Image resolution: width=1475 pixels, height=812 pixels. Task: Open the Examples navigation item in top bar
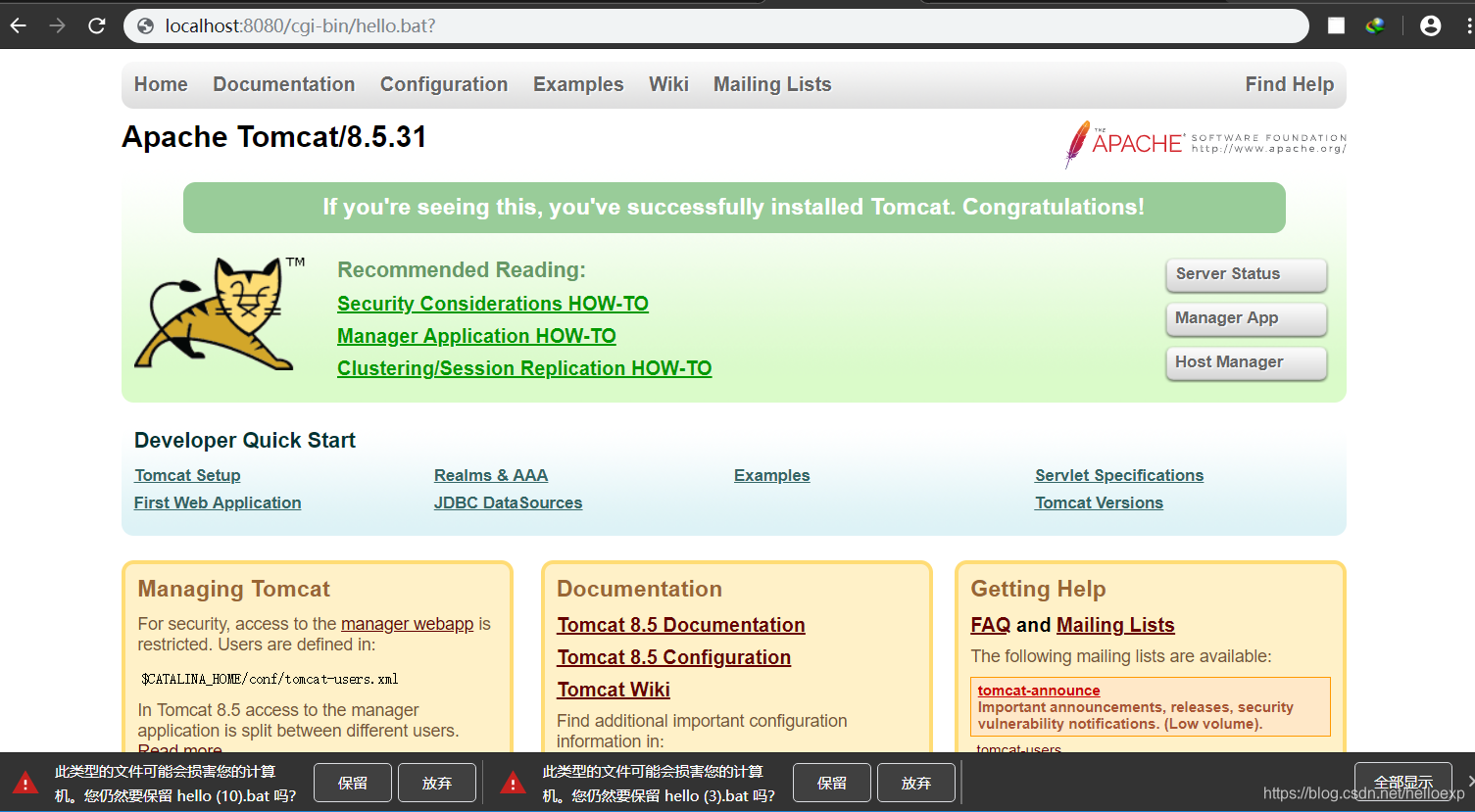578,84
